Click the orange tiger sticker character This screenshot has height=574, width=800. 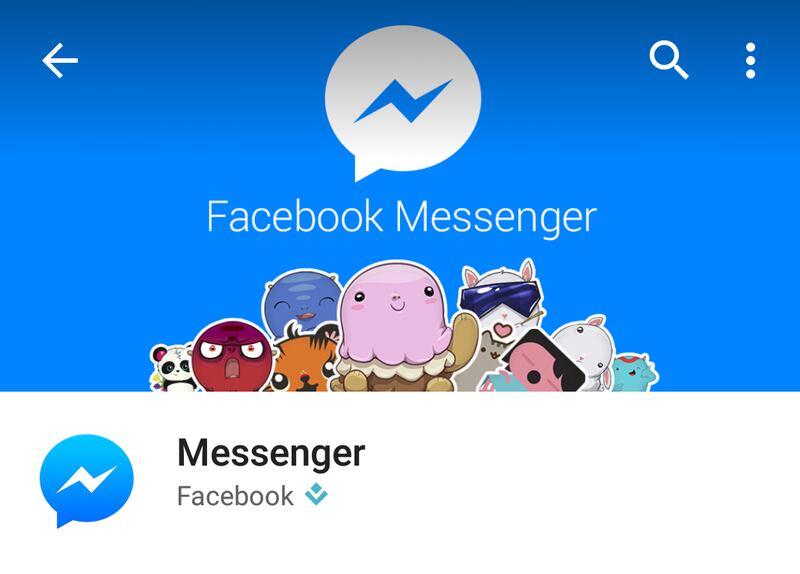point(304,363)
